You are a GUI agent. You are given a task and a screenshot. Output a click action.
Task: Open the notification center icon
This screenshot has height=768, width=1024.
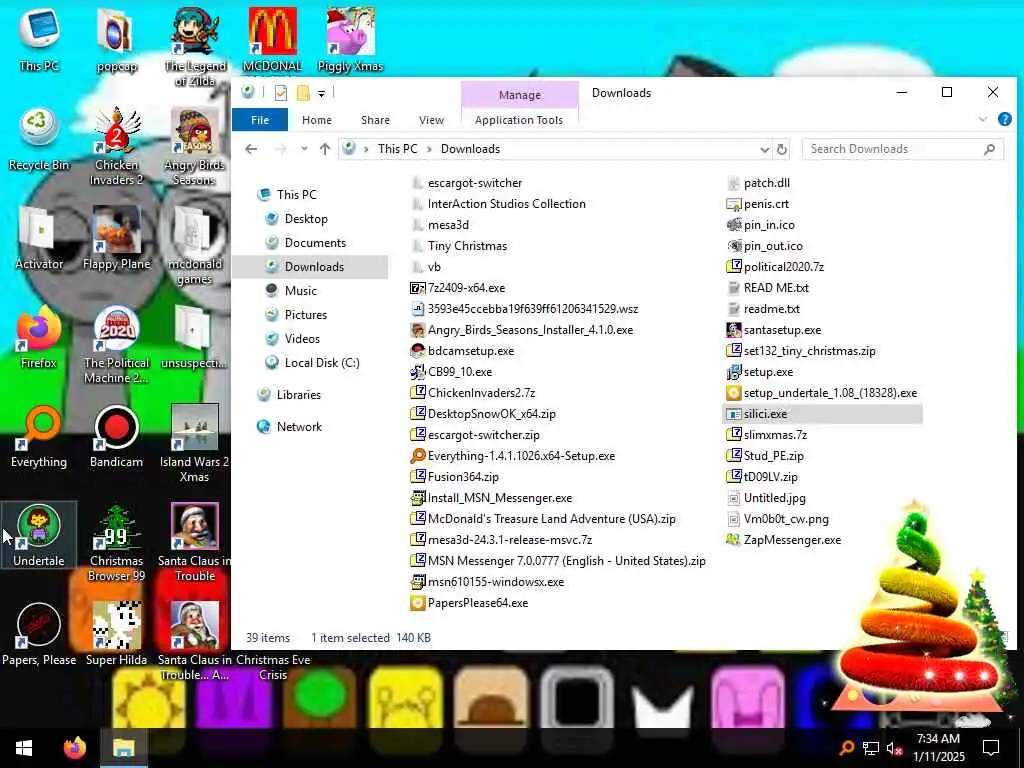991,748
